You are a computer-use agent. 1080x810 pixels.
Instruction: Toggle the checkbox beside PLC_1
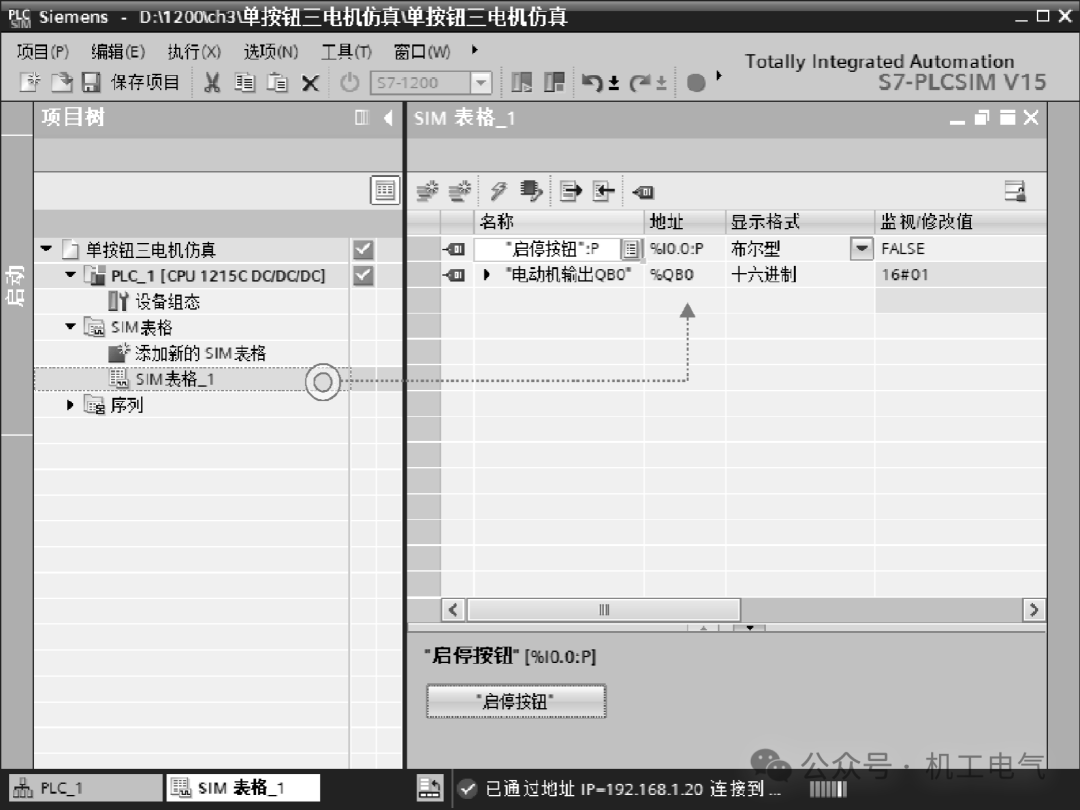coord(363,276)
